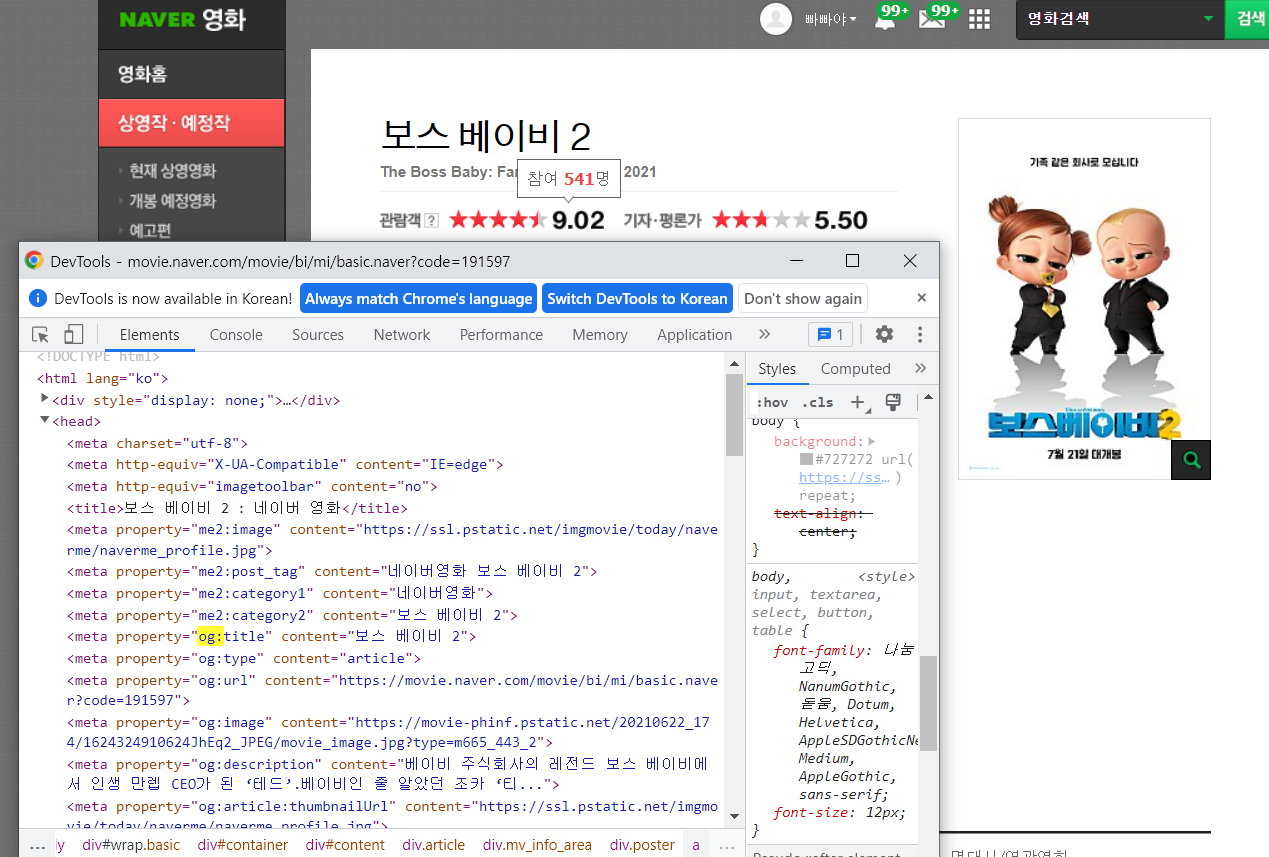Click the <style> source link in Styles
The width and height of the screenshot is (1269, 857).
[x=886, y=576]
